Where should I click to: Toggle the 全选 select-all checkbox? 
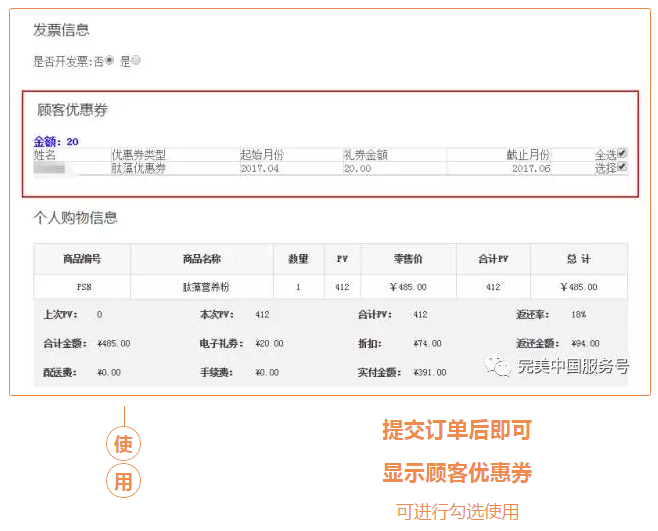pos(622,154)
